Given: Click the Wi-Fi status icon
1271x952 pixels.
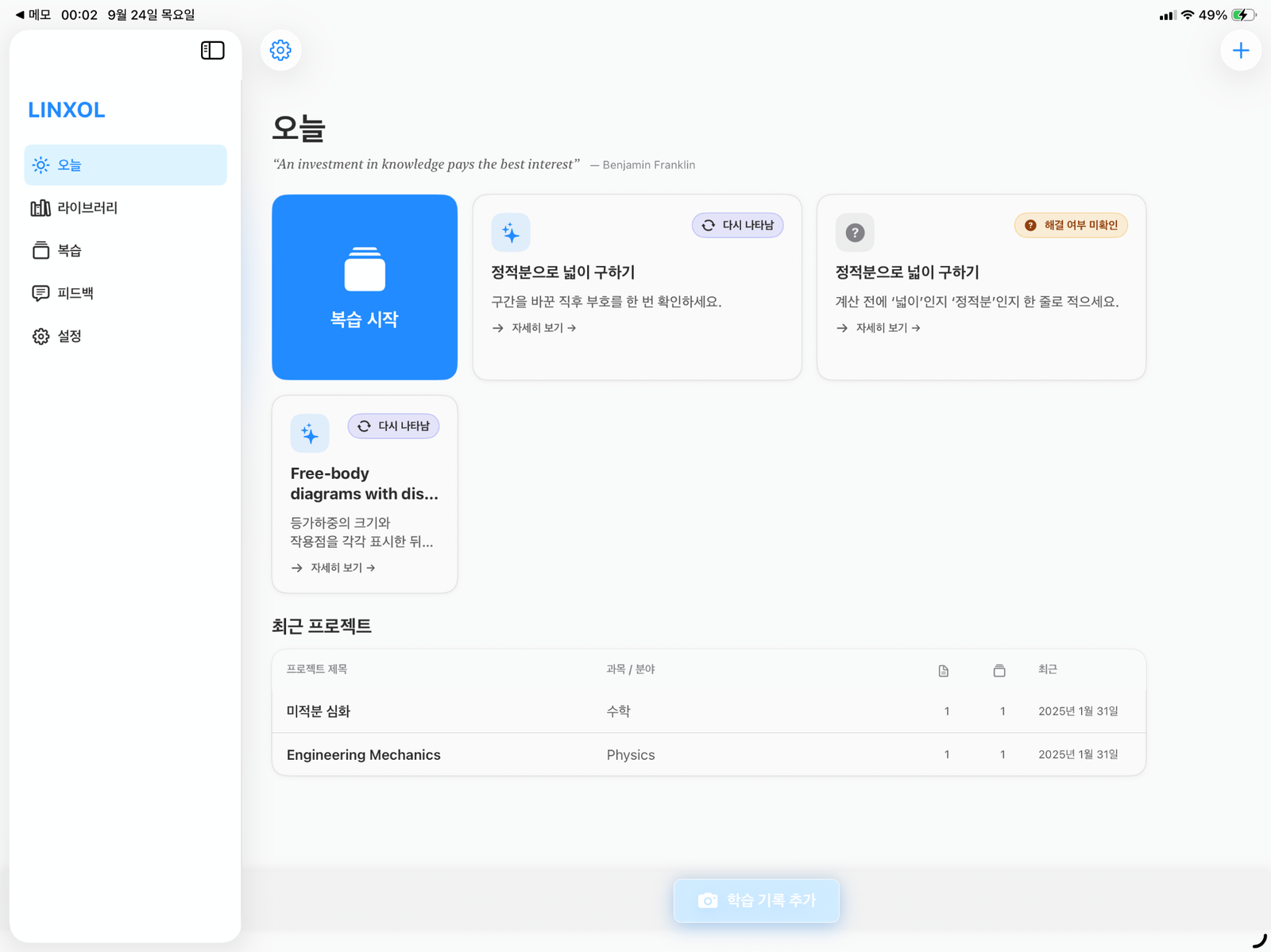Looking at the screenshot, I should (x=1188, y=15).
